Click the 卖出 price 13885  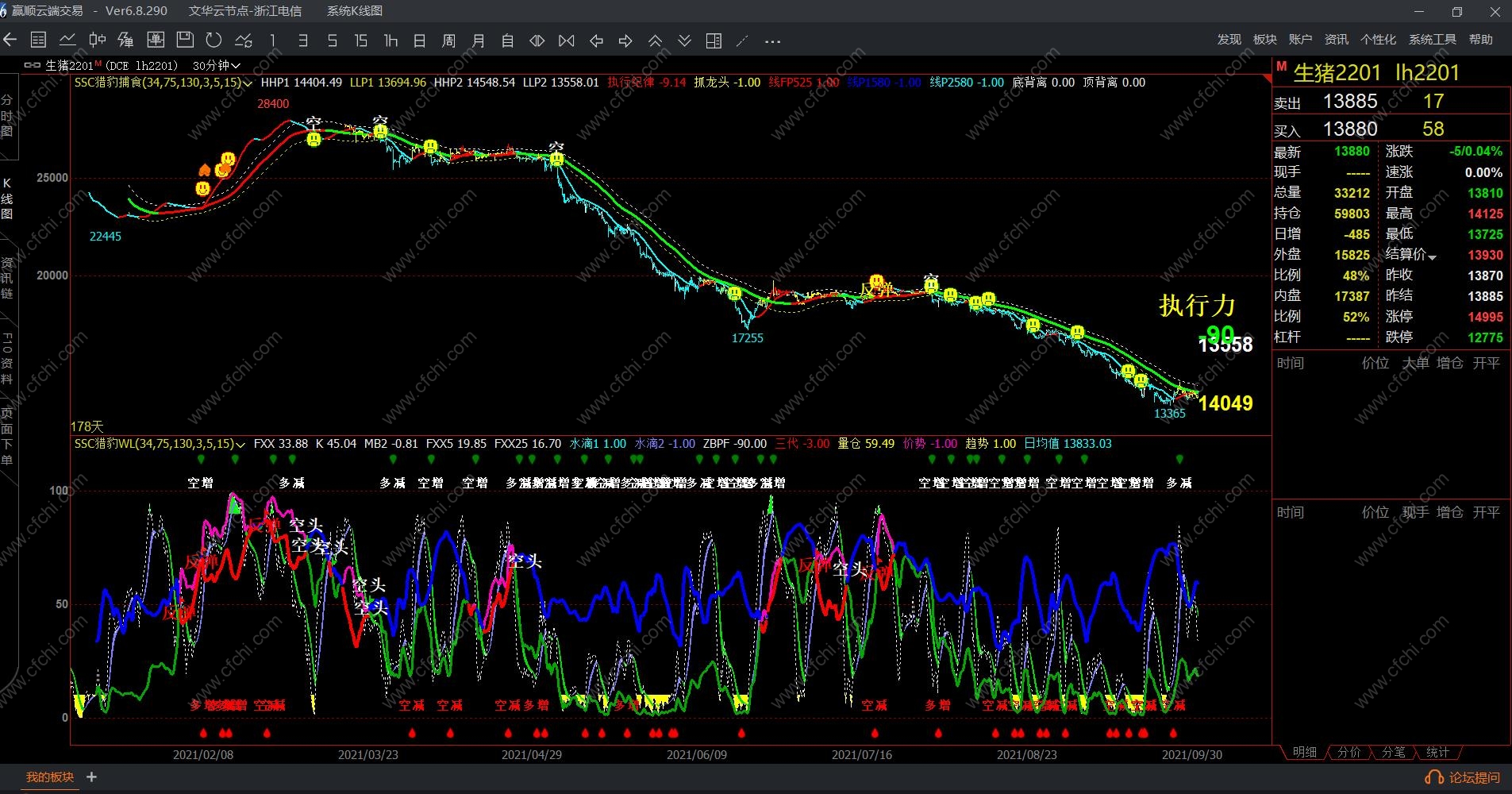(1349, 102)
